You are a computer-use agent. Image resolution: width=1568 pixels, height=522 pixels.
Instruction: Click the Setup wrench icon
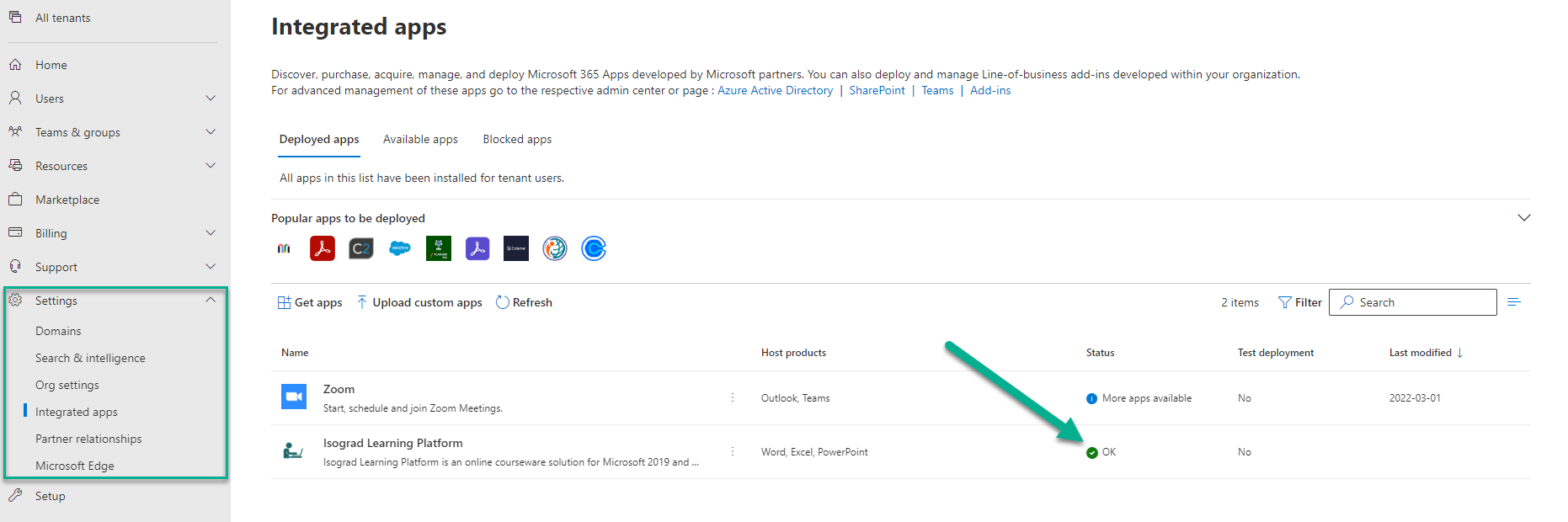(15, 495)
